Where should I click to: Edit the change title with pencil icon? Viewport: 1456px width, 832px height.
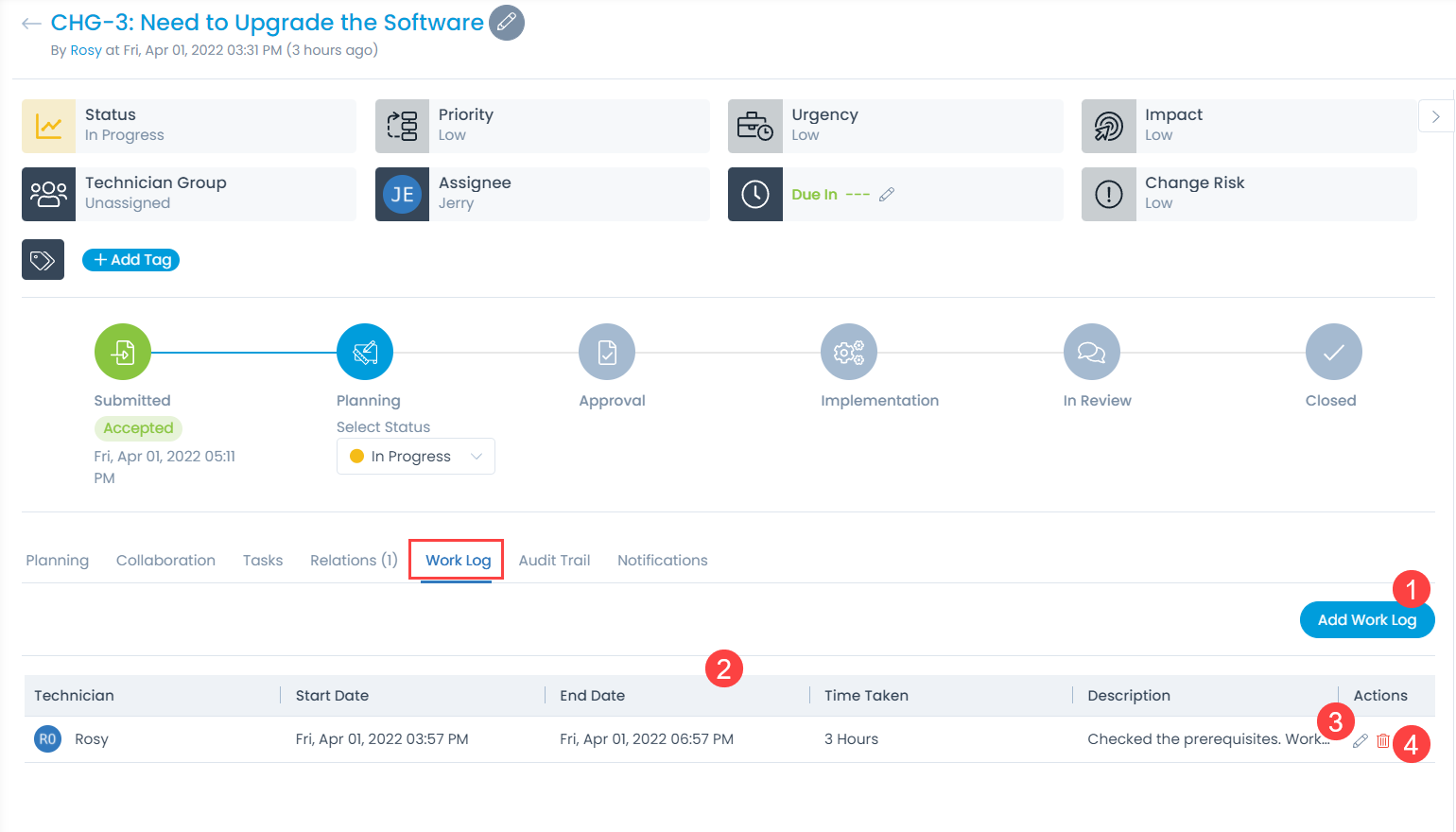pyautogui.click(x=507, y=23)
